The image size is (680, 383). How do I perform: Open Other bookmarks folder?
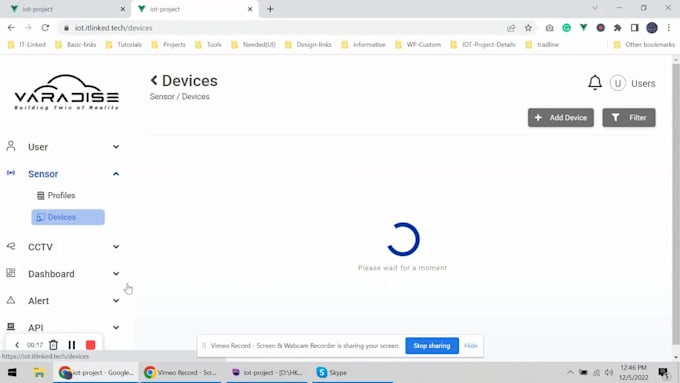644,45
